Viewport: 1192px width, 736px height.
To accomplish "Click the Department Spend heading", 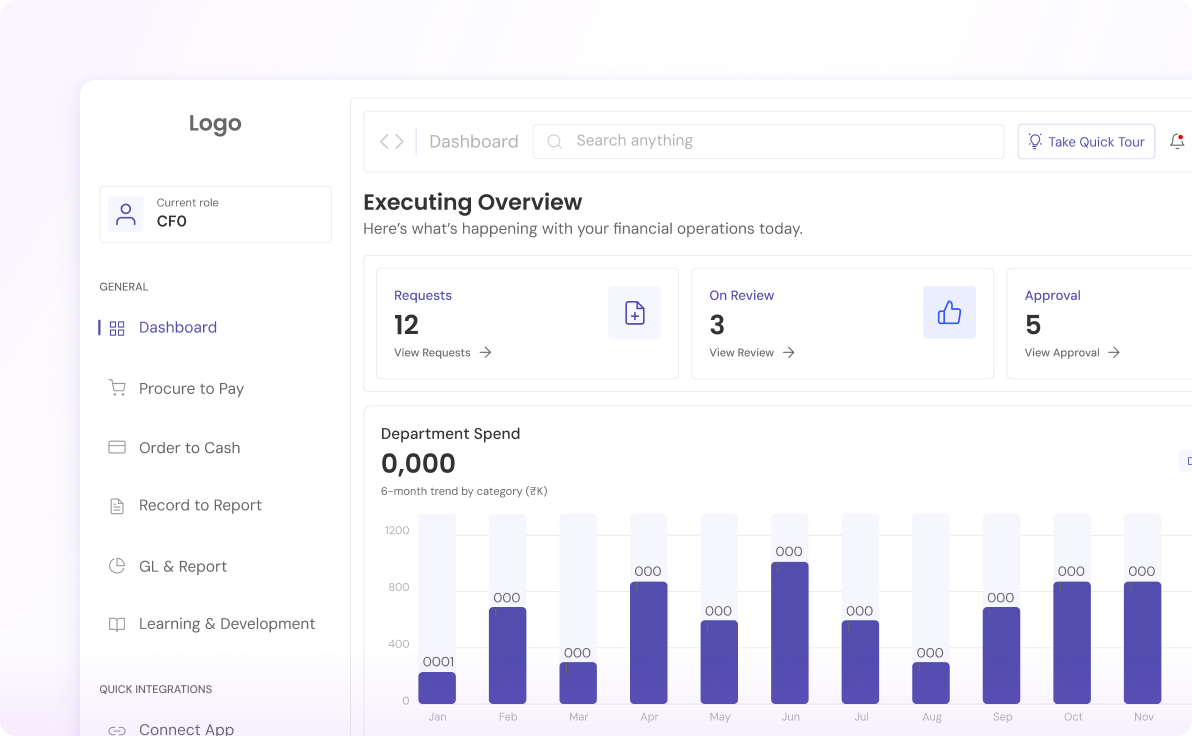I will (x=451, y=434).
